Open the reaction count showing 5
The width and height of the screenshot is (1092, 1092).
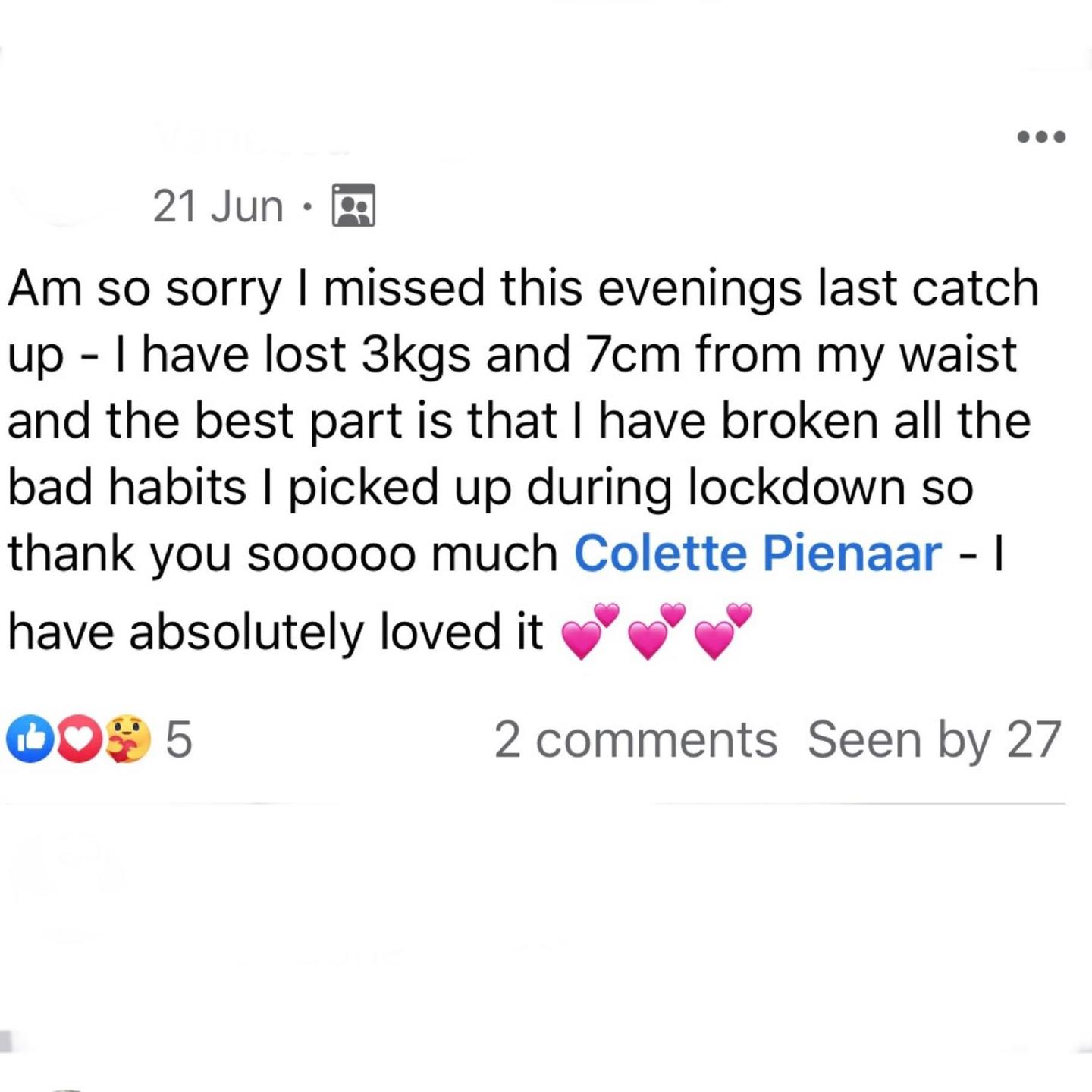[x=179, y=739]
